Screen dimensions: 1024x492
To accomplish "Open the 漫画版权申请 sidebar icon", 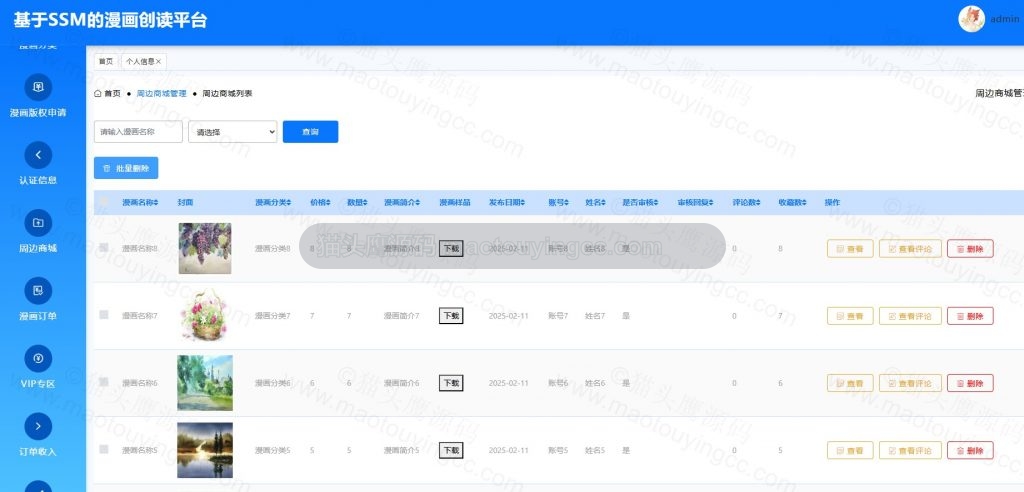I will point(38,87).
